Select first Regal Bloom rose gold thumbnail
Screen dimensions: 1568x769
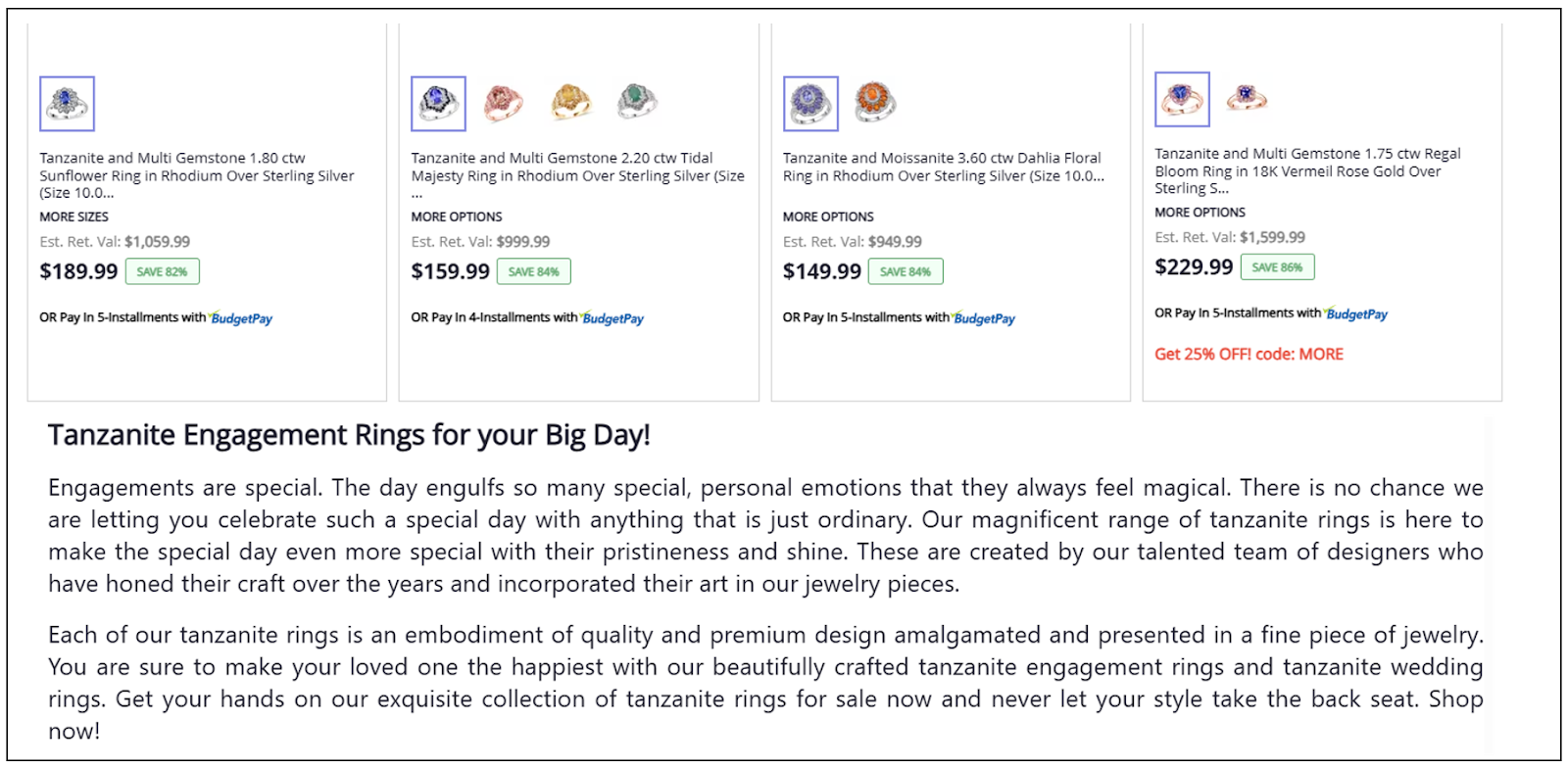[x=1182, y=99]
